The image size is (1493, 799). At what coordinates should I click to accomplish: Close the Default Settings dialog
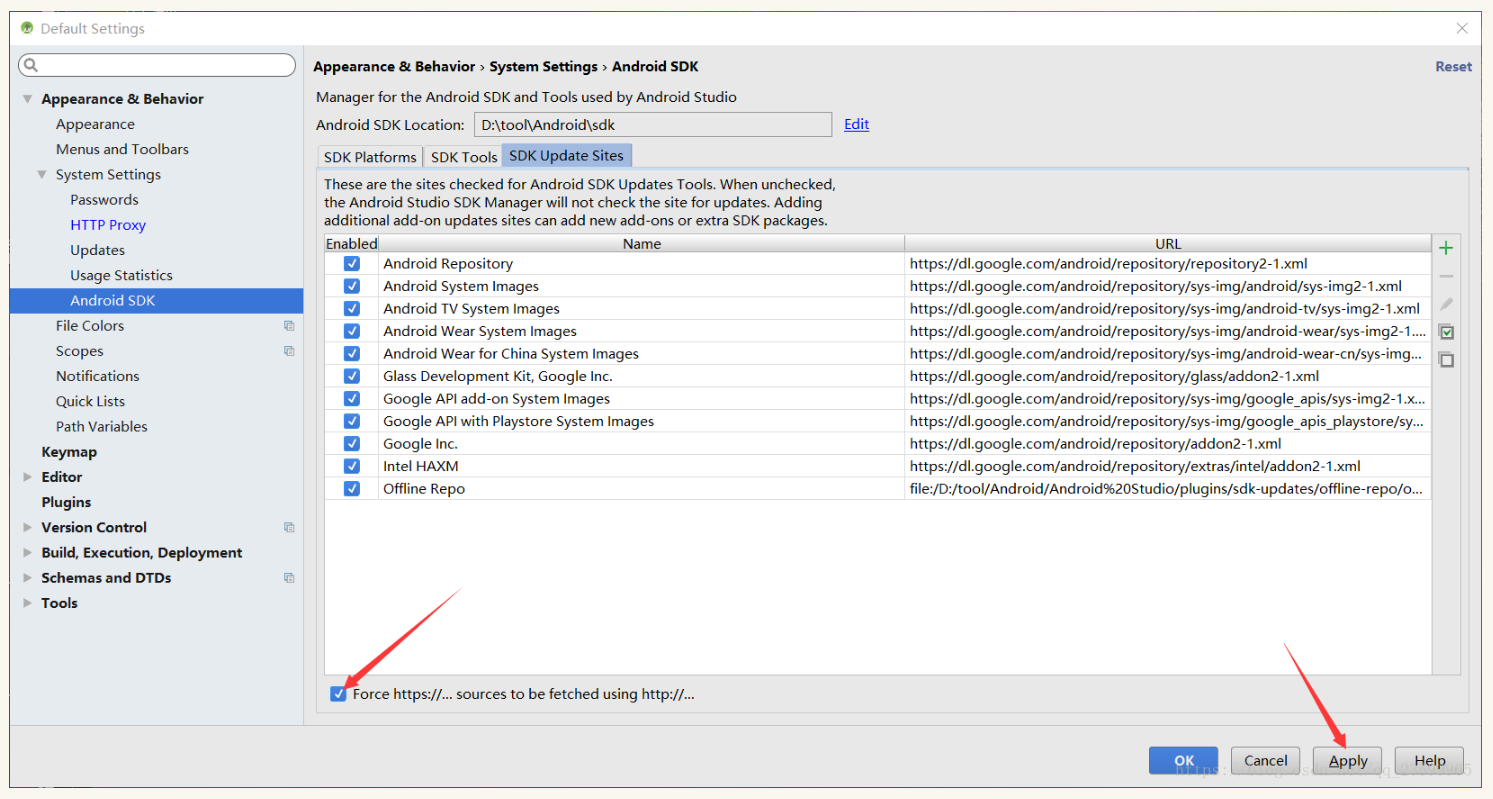click(1462, 28)
